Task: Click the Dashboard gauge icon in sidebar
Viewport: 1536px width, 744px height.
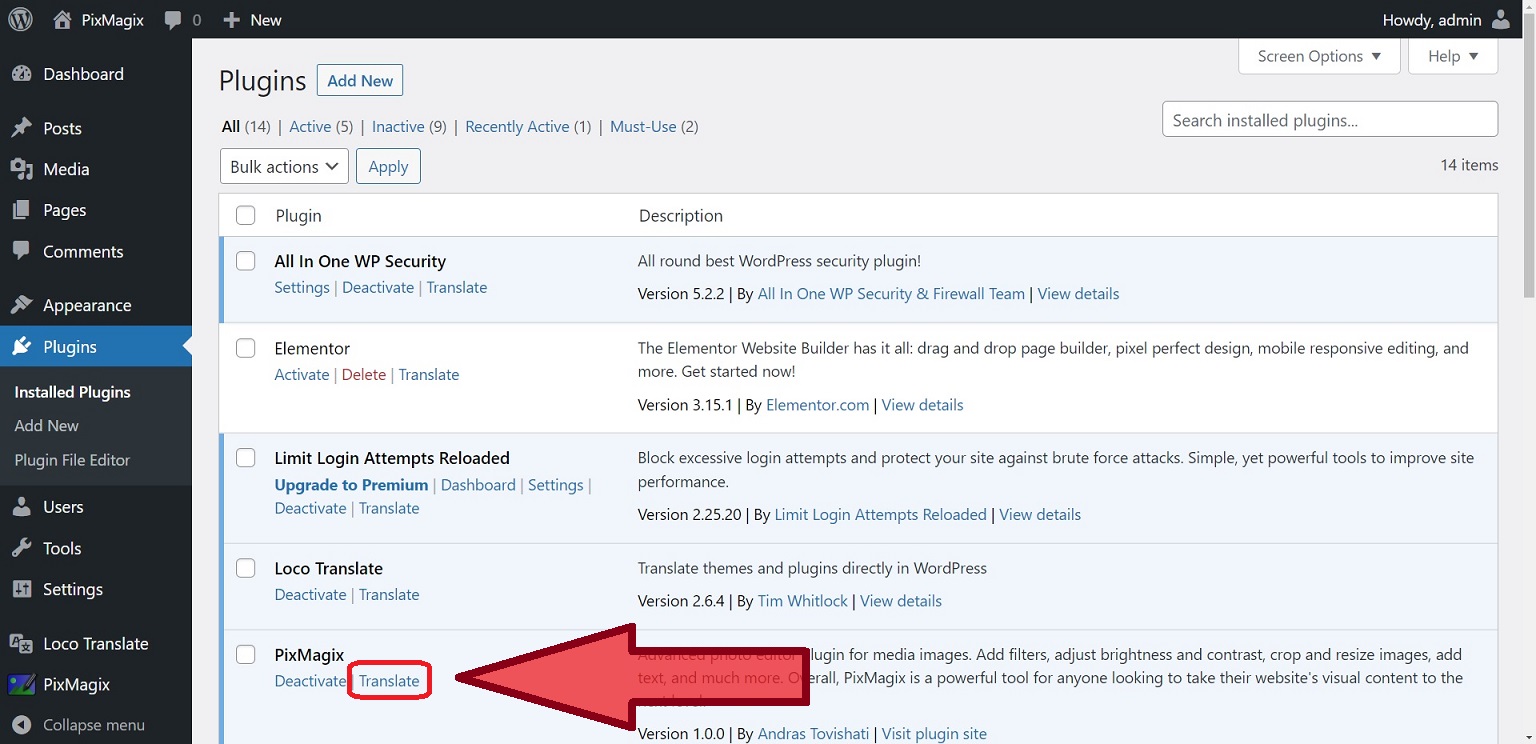Action: 21,74
